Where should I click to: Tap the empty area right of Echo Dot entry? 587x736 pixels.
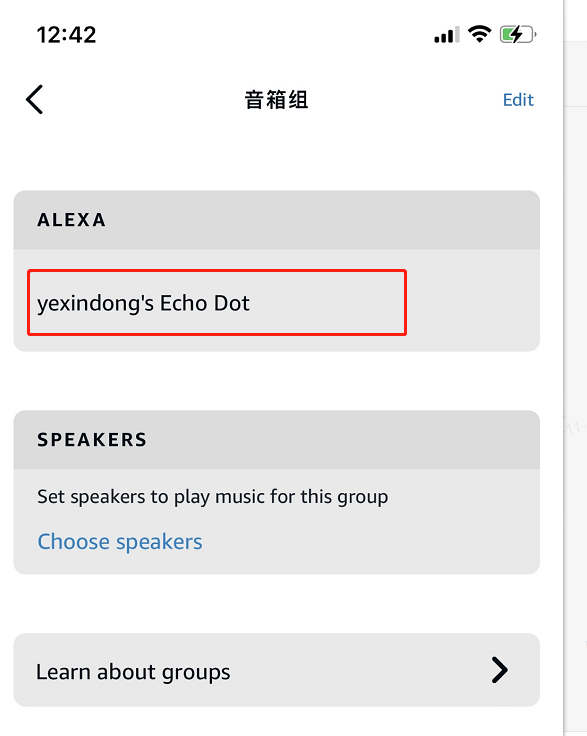tap(473, 303)
